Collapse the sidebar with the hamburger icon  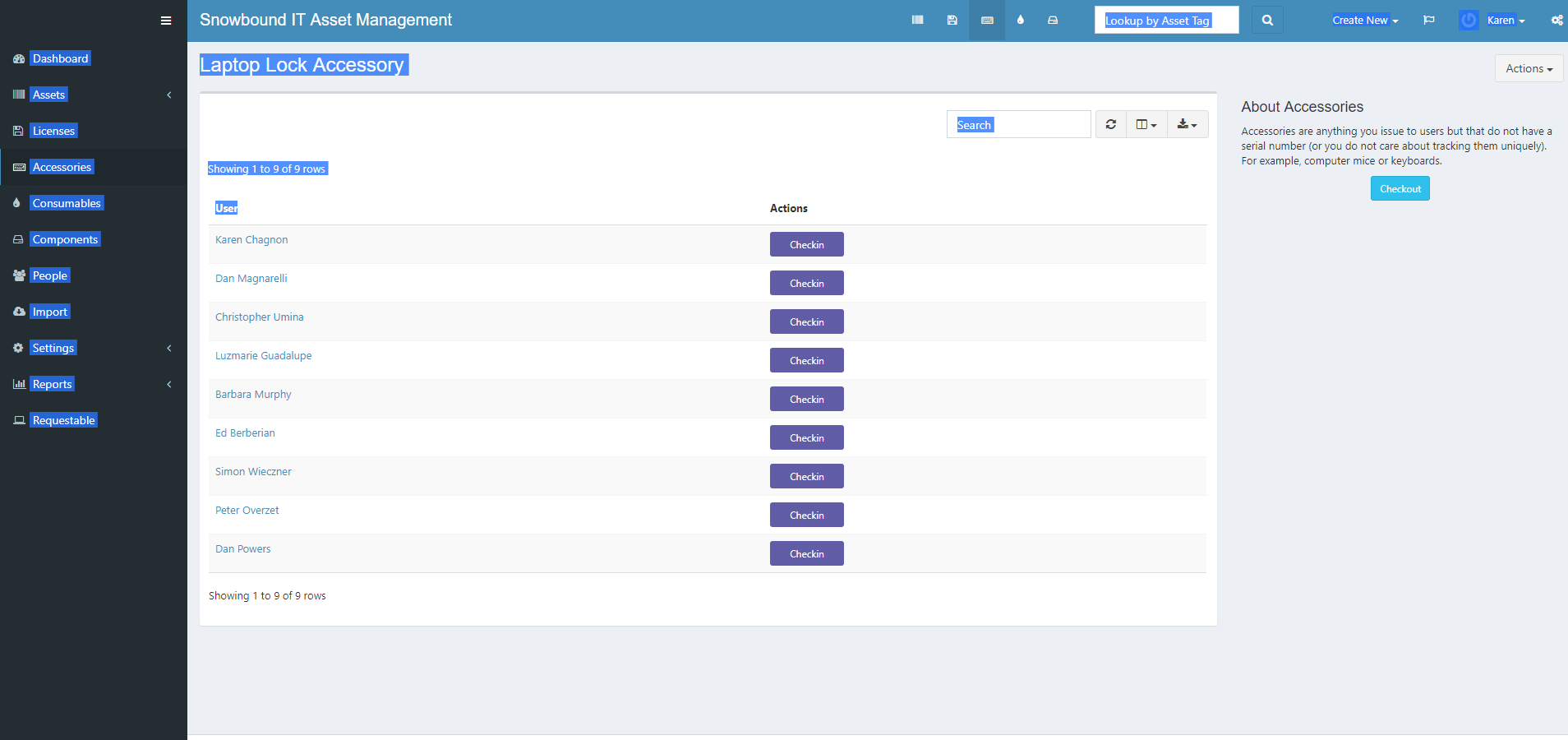[x=166, y=20]
